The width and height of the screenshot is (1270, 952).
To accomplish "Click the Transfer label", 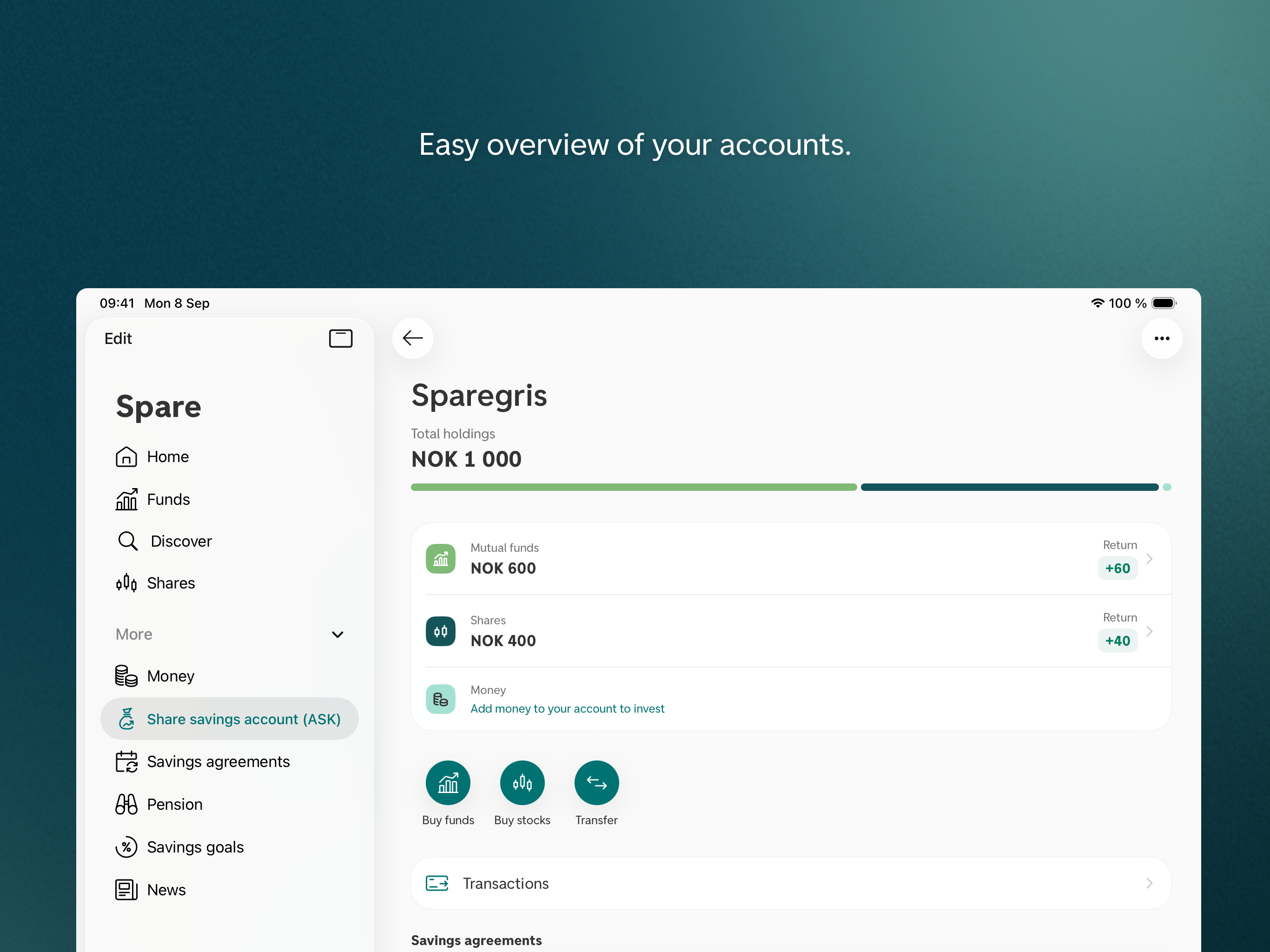I will point(596,820).
